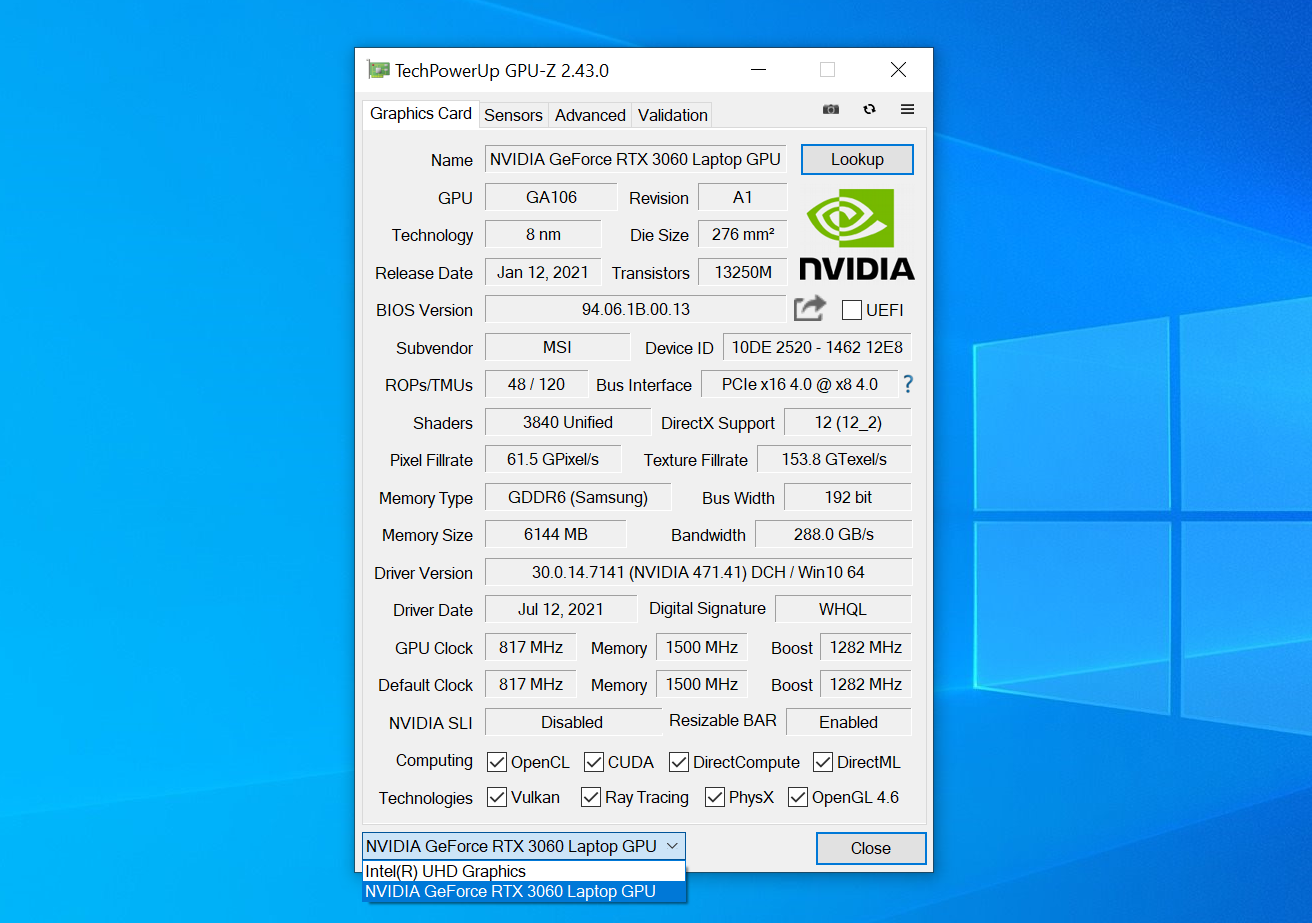Click the GDDR6 (Samsung) memory type field
1312x923 pixels.
[x=577, y=497]
